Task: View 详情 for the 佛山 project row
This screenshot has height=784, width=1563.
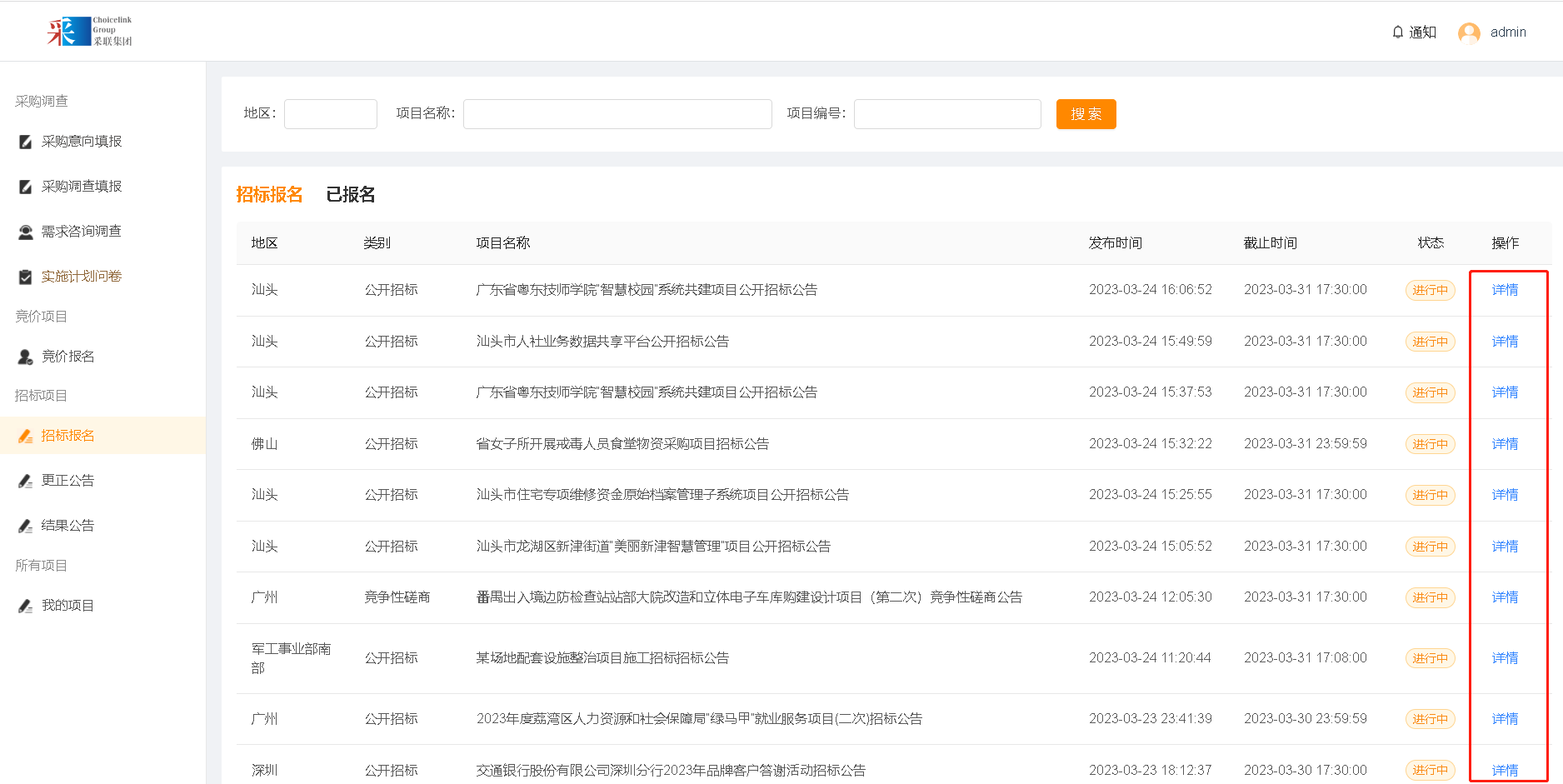Action: coord(1505,444)
